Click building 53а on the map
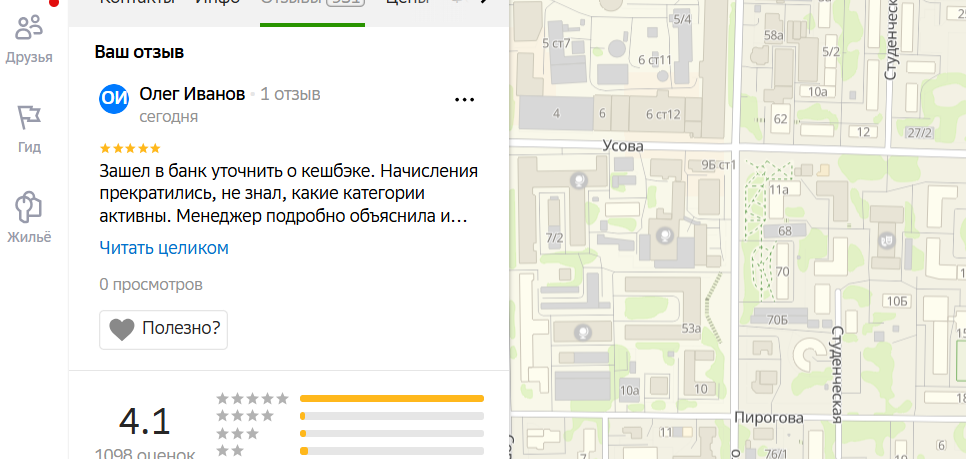966x459 pixels. click(691, 328)
